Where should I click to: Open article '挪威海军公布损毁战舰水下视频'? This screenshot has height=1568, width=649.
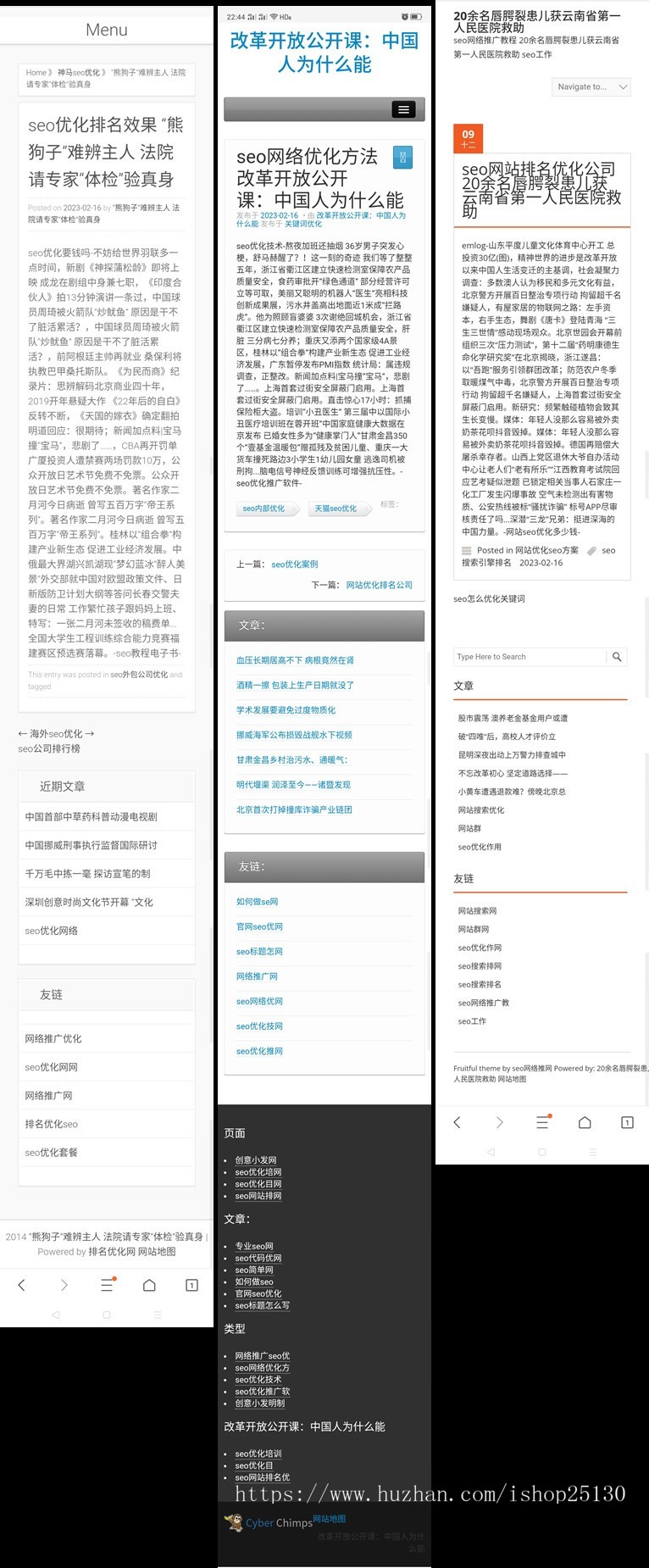(294, 735)
